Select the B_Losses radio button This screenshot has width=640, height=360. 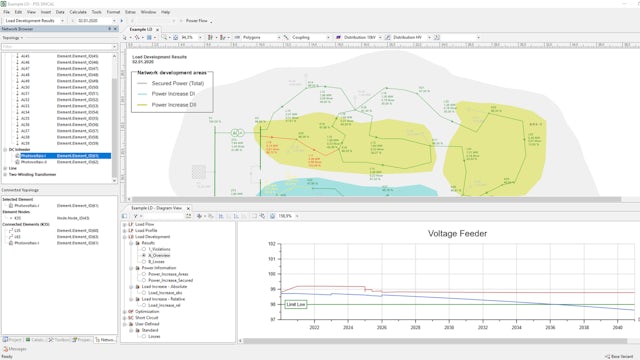click(144, 262)
